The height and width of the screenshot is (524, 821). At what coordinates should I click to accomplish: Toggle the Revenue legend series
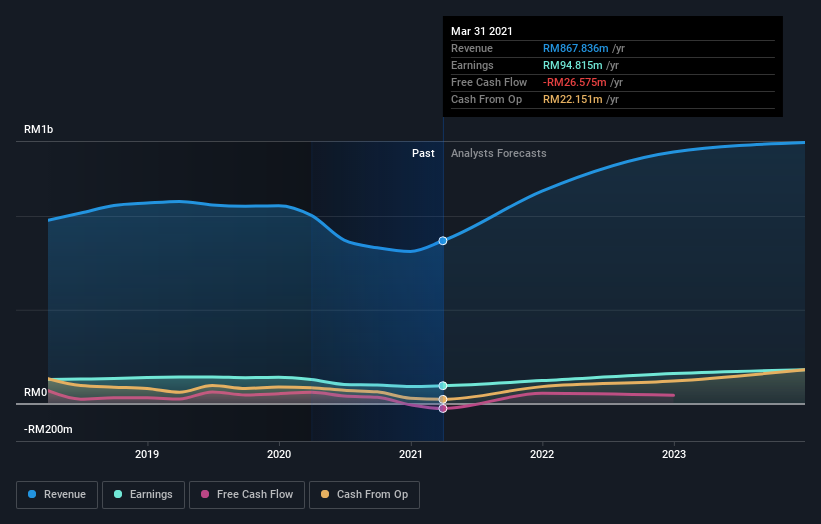pyautogui.click(x=57, y=495)
